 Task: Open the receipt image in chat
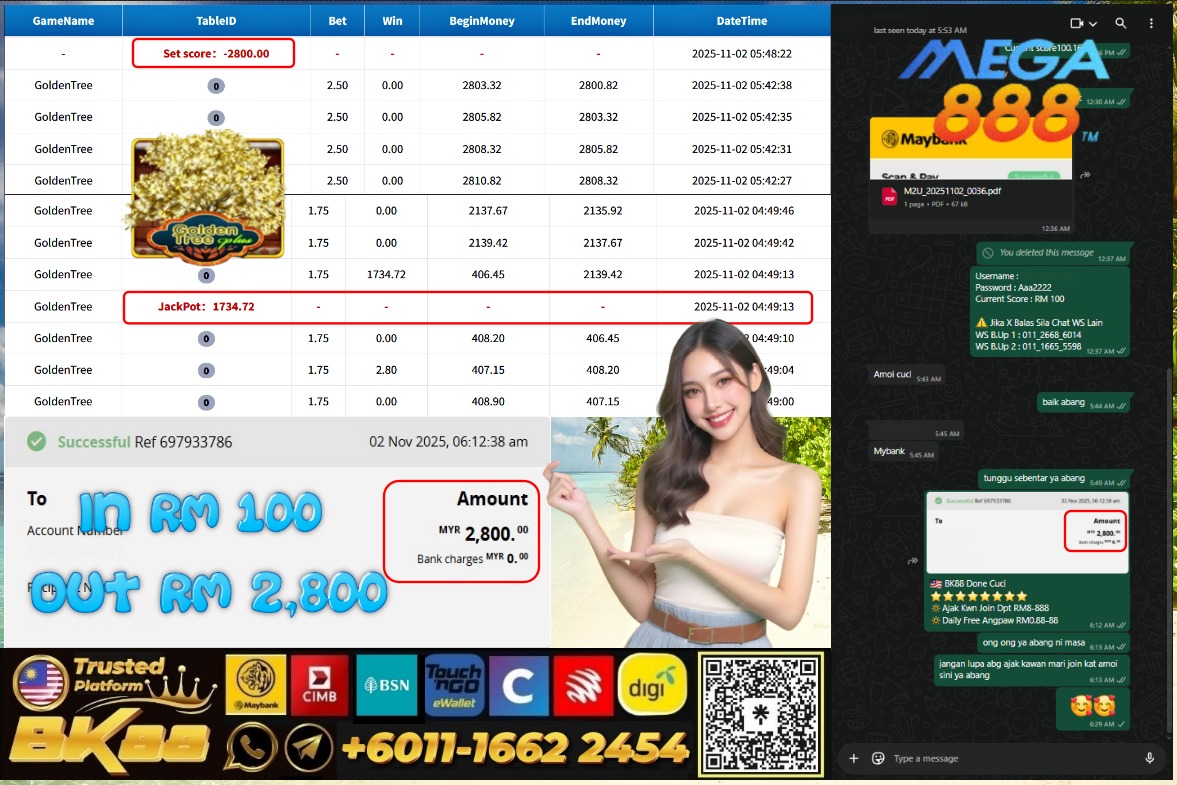click(1027, 532)
